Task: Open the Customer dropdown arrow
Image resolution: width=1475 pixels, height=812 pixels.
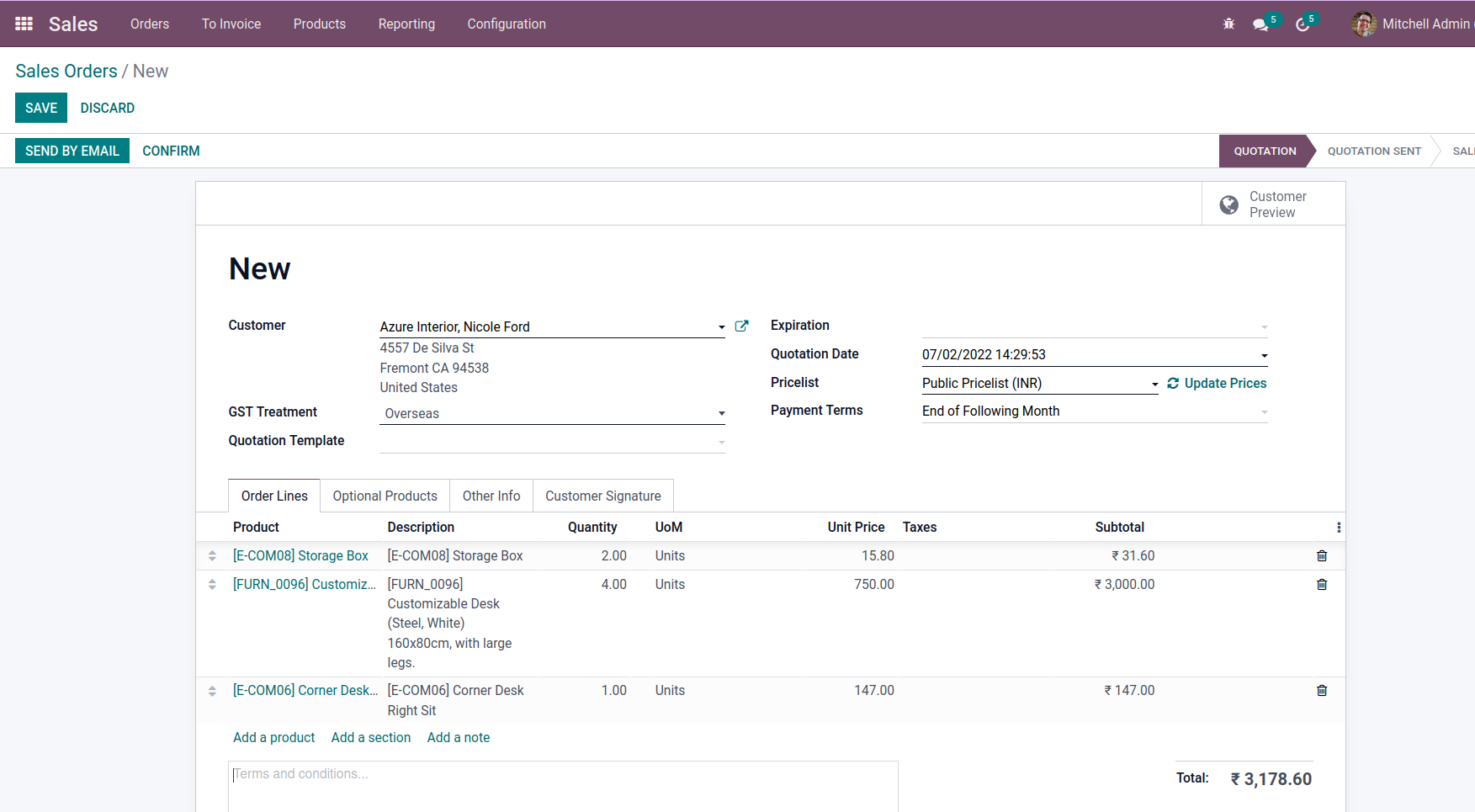Action: pyautogui.click(x=721, y=327)
